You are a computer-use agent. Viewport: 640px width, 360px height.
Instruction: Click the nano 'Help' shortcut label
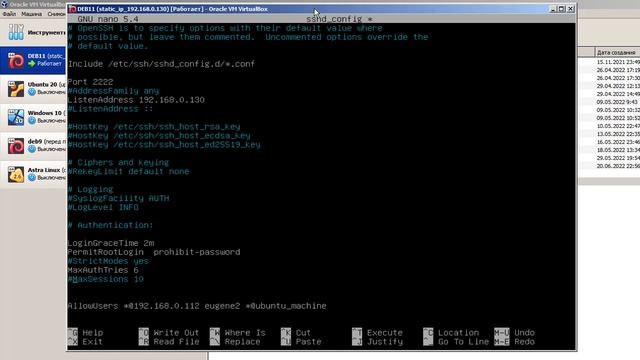93,333
